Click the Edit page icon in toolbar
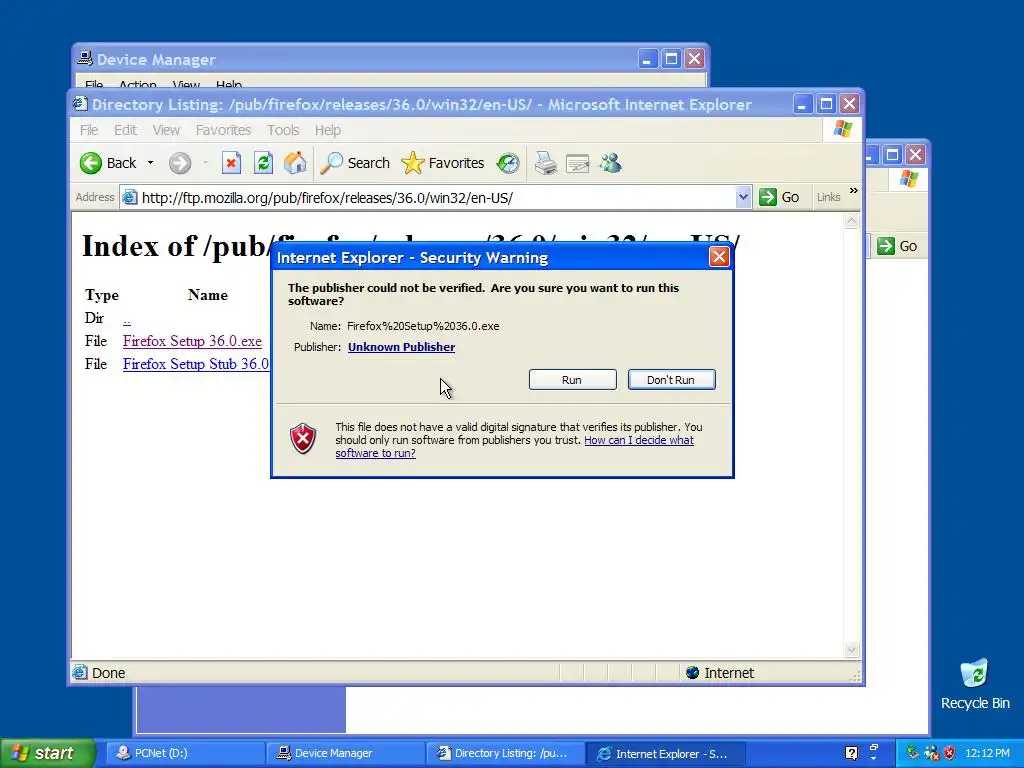 click(577, 163)
